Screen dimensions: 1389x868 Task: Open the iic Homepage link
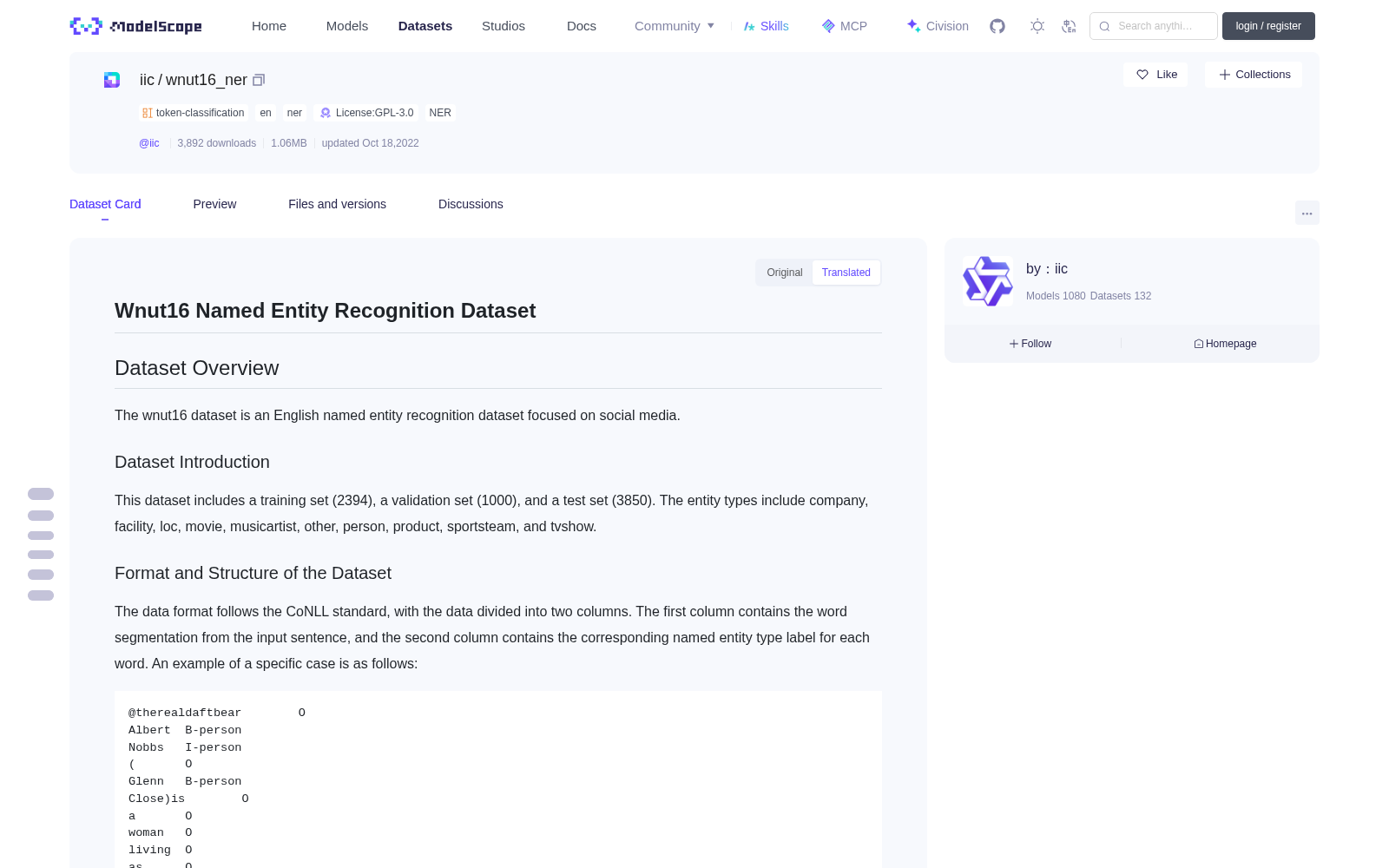pos(1225,344)
